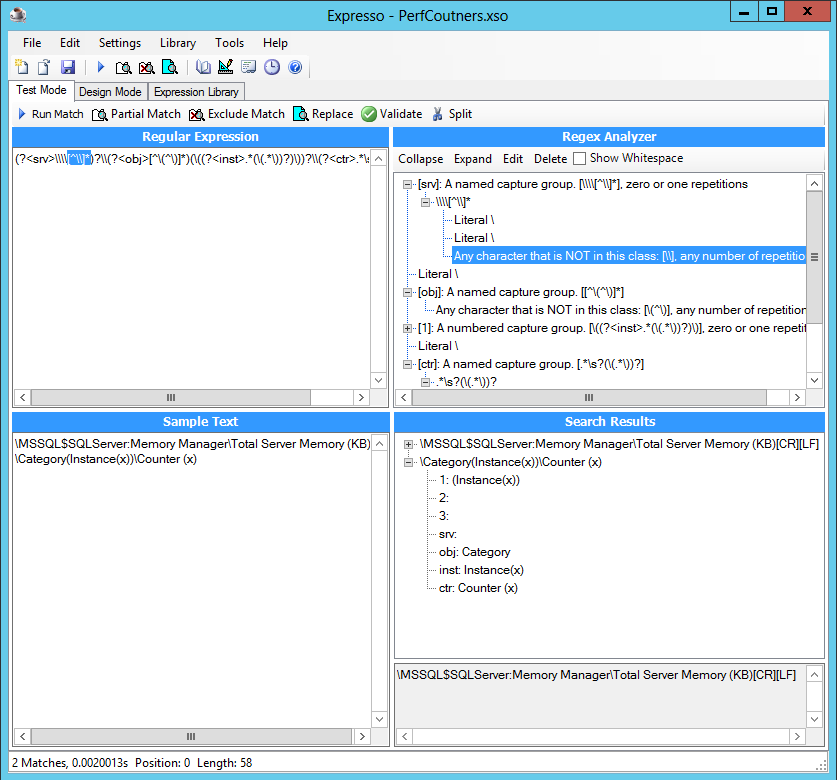Open the Help menu
Screen dimensions: 837x780
pos(275,43)
